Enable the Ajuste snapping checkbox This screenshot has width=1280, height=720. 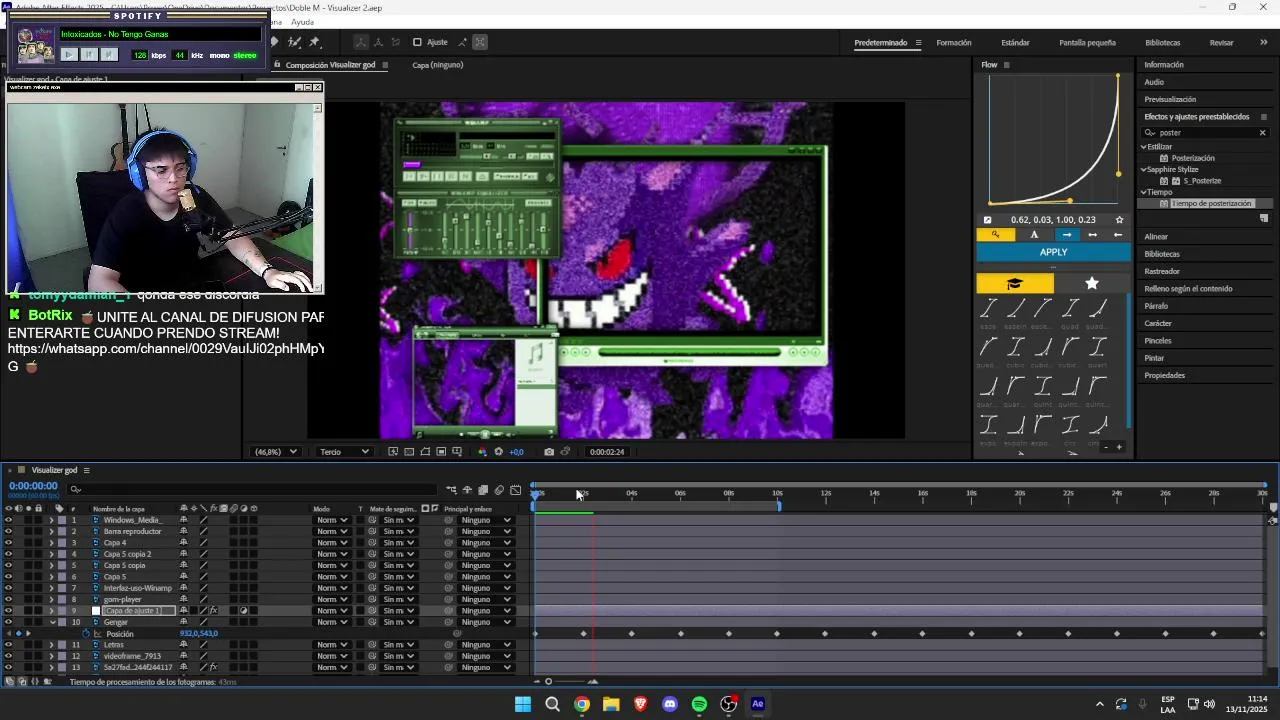click(x=417, y=42)
